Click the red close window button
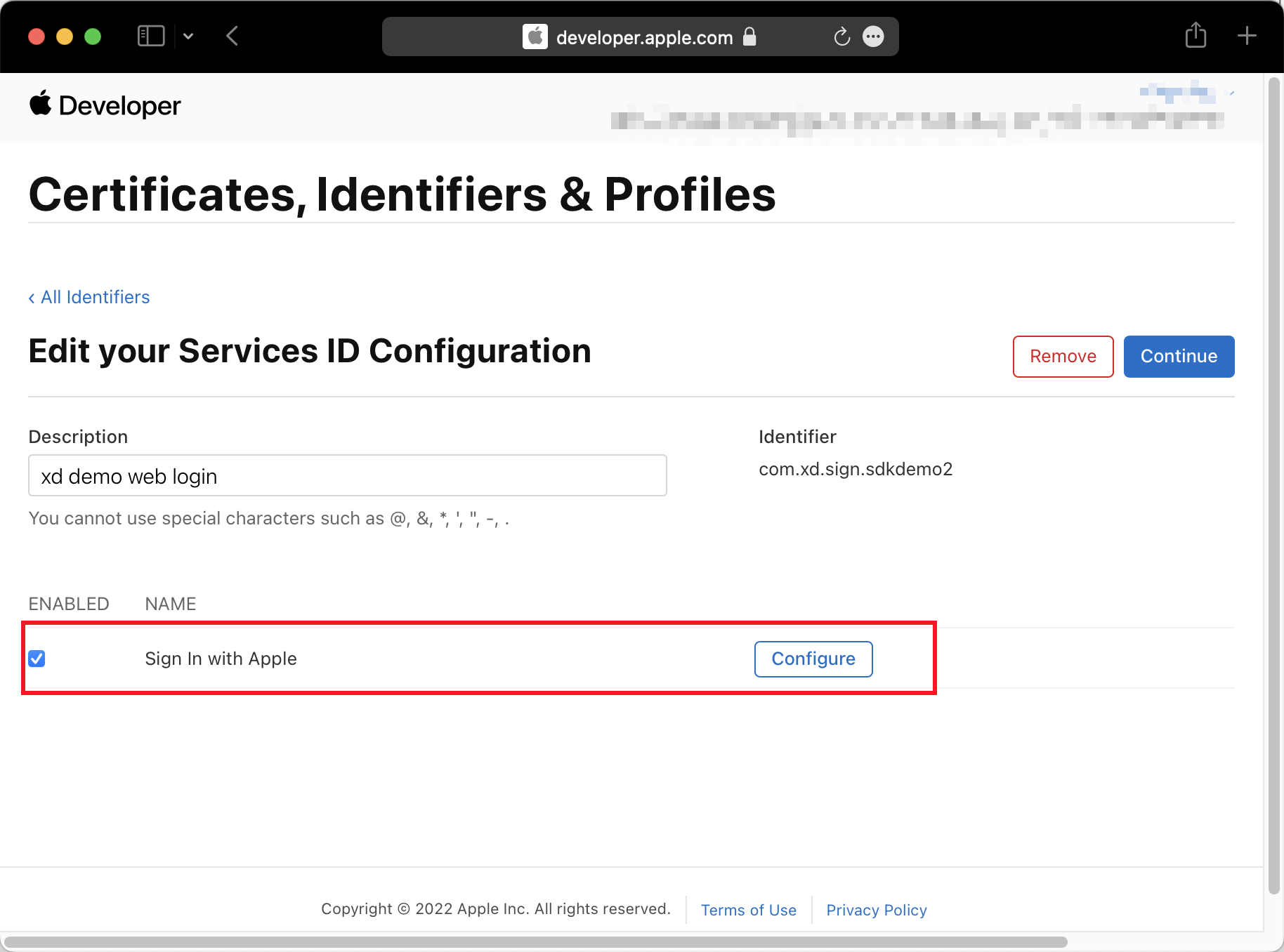This screenshot has height=952, width=1284. point(37,36)
